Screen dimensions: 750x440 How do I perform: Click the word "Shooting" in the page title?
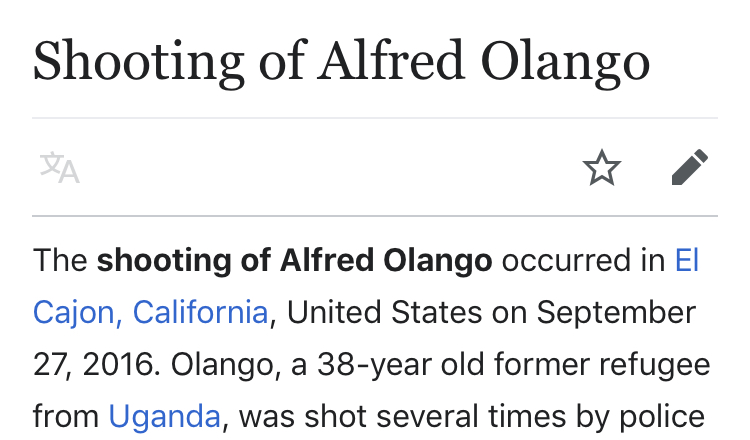pos(139,63)
